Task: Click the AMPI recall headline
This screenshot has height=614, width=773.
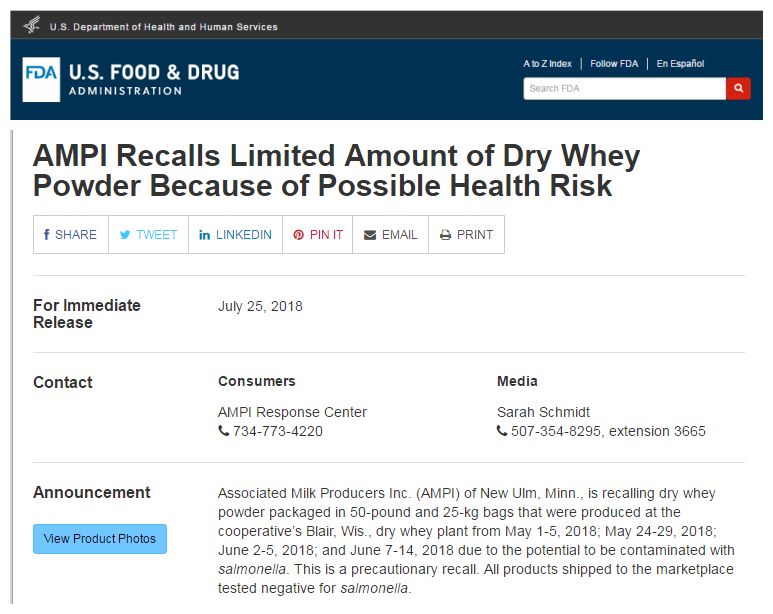Action: tap(336, 171)
